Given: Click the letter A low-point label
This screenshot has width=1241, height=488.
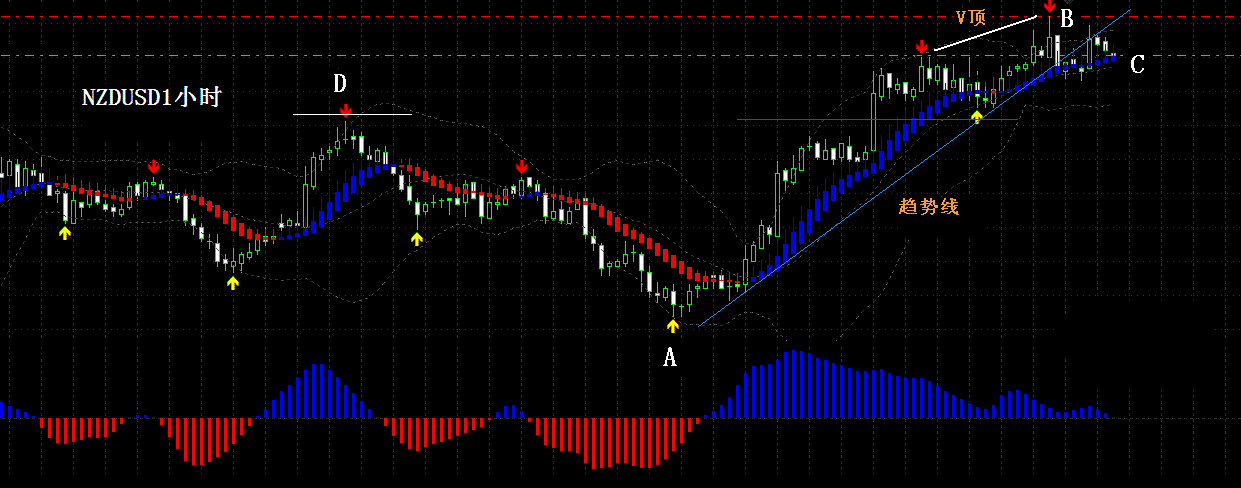Looking at the screenshot, I should pos(670,356).
